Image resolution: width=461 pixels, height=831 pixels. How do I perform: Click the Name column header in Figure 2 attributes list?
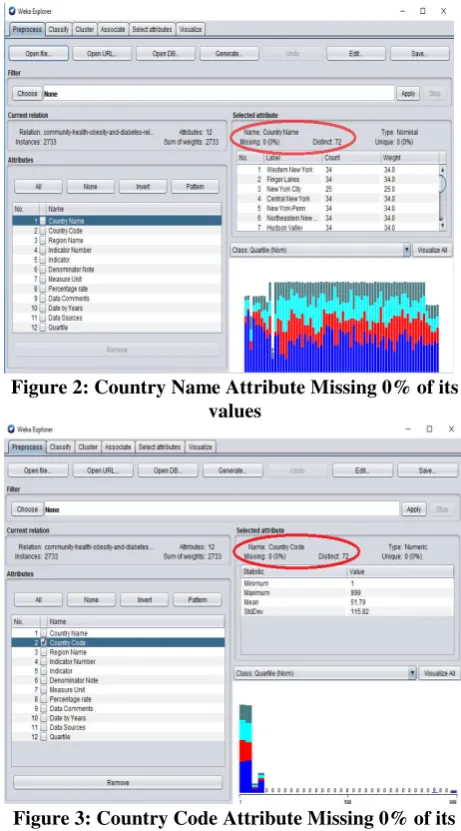point(134,209)
